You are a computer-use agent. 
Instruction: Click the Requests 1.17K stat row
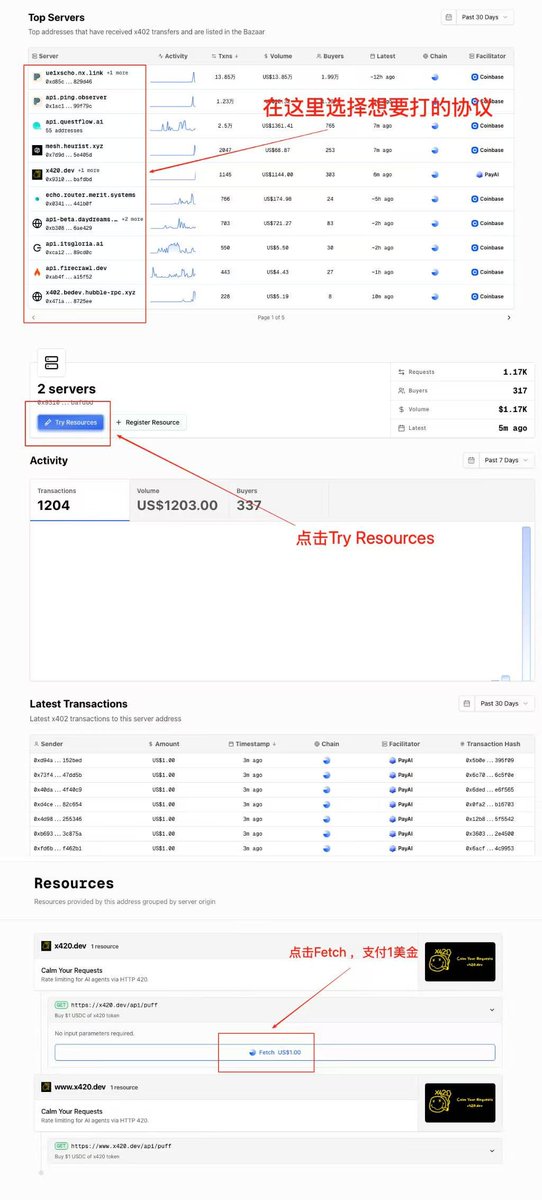pos(462,372)
